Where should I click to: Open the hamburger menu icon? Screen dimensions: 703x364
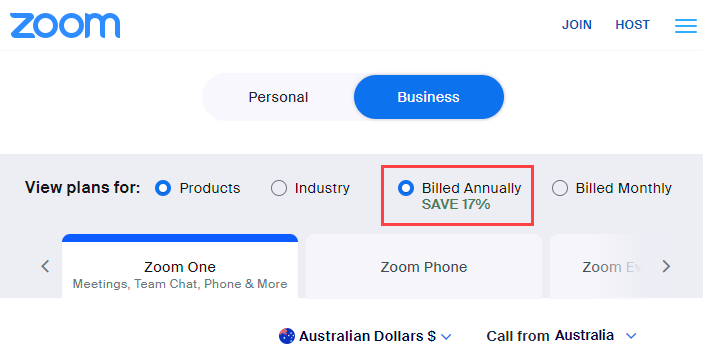coord(686,26)
